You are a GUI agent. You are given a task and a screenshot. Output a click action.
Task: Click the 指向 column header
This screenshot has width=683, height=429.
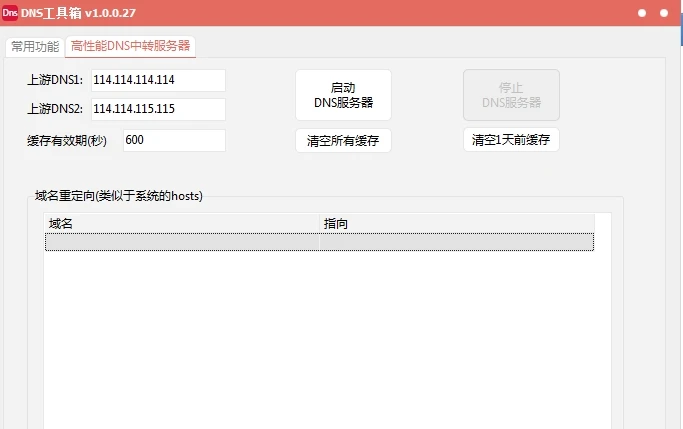point(455,224)
